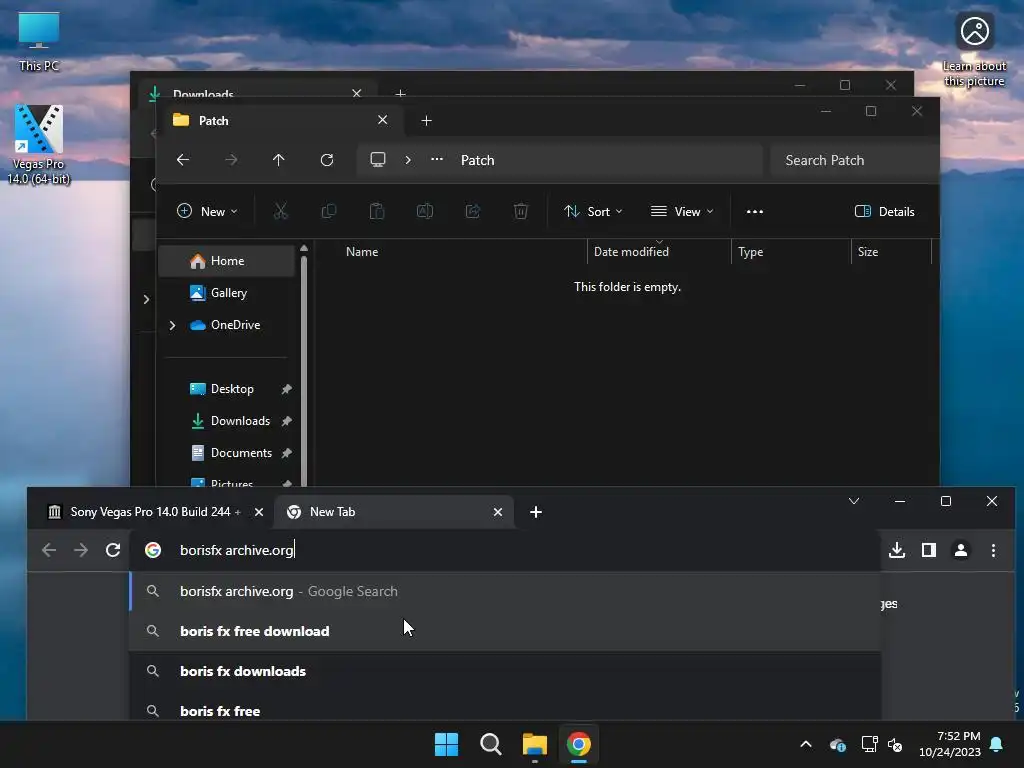Go back in Patch Explorer window
The width and height of the screenshot is (1024, 768).
[x=183, y=160]
